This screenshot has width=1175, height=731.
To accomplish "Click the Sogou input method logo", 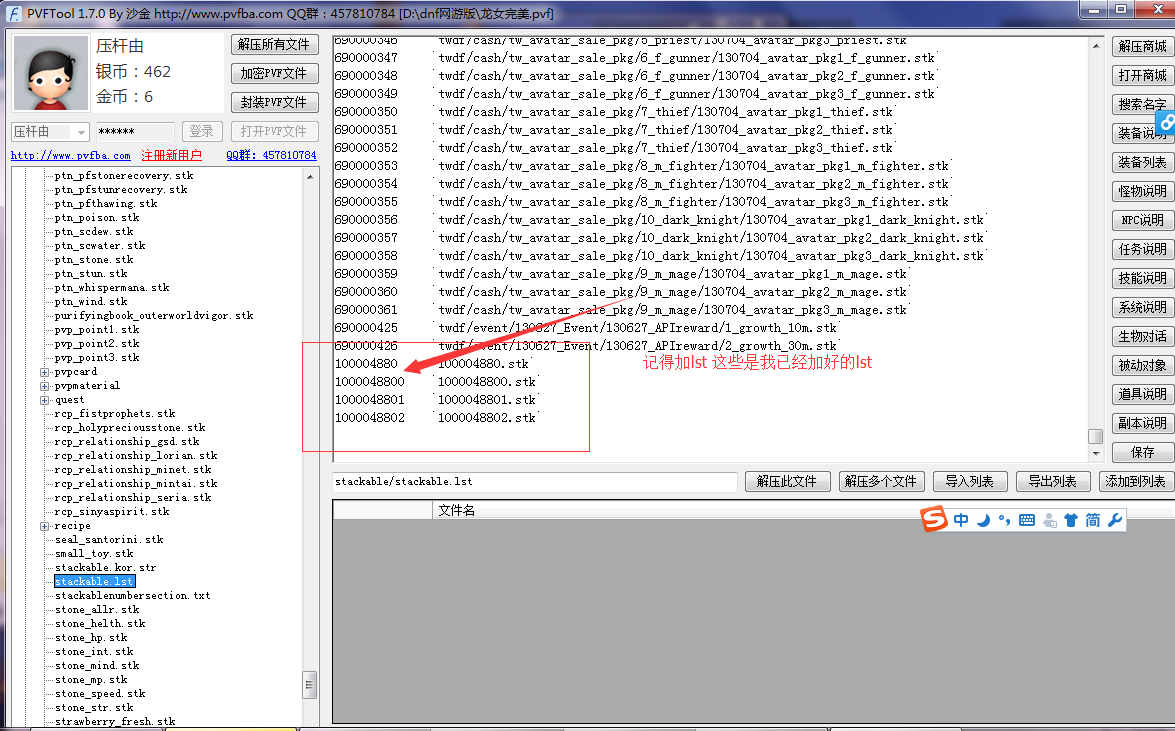I will tap(934, 520).
